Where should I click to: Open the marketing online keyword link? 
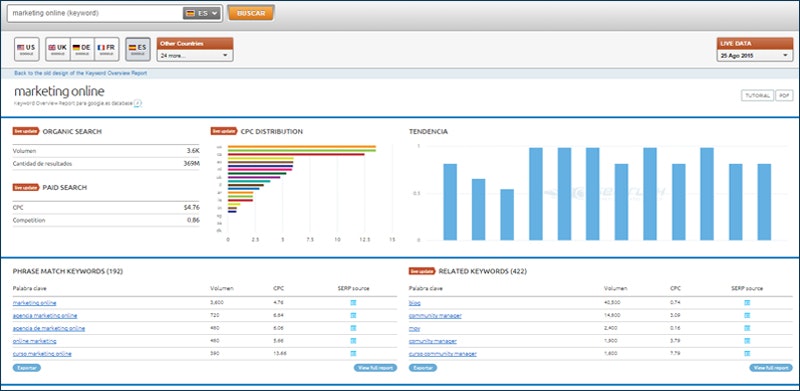(x=35, y=303)
